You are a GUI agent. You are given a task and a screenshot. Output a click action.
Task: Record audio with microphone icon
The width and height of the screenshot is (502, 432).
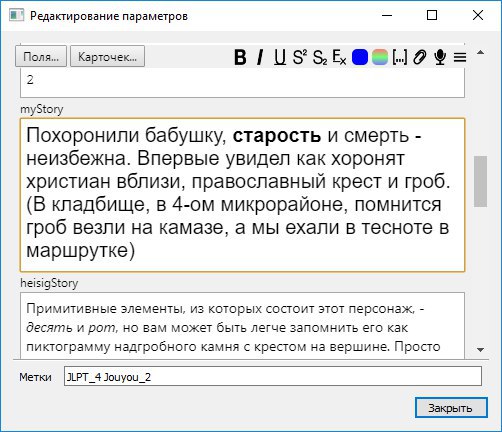(x=440, y=57)
